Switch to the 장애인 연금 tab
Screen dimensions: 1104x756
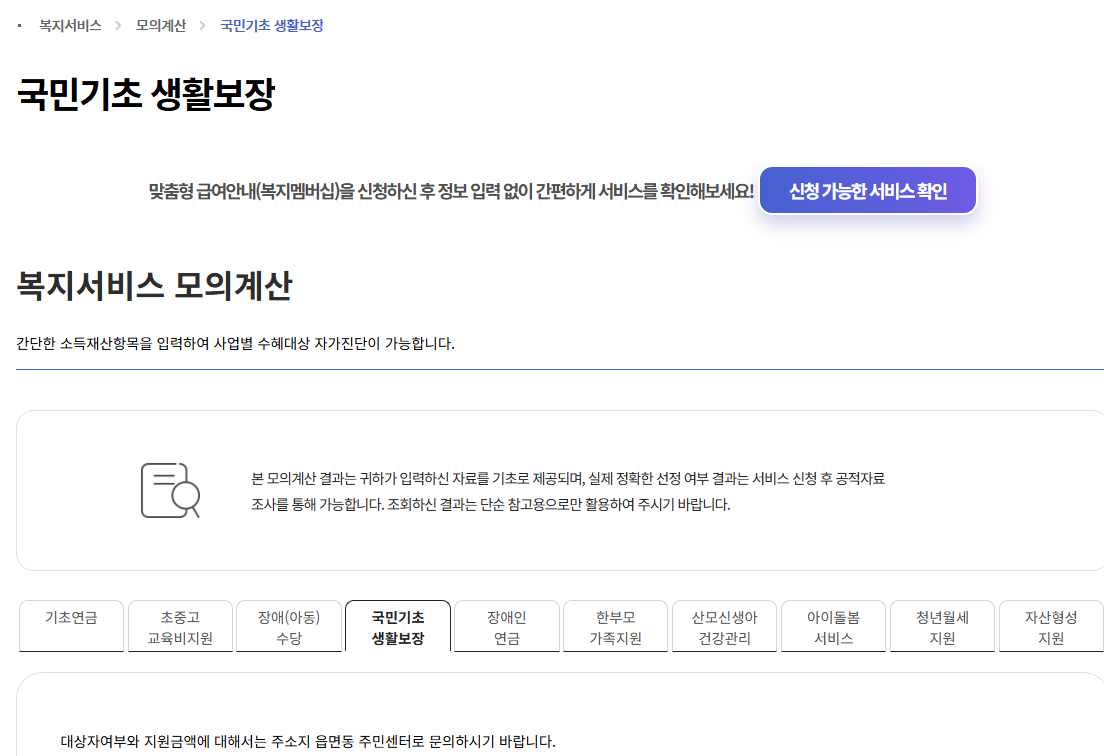coord(507,626)
